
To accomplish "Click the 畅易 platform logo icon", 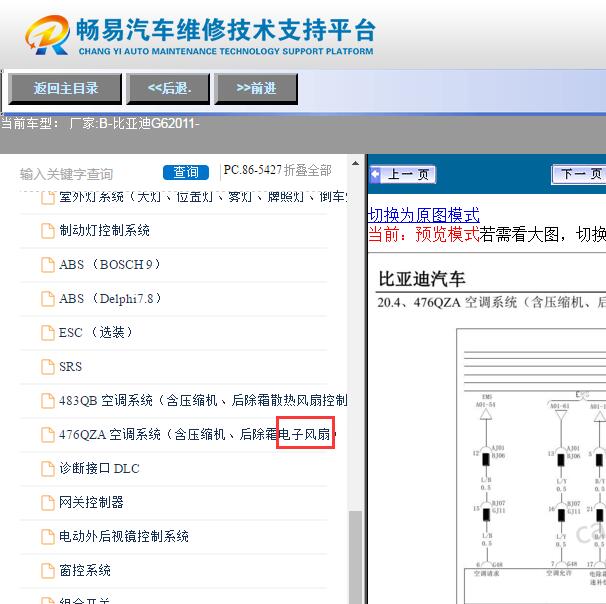I will [x=48, y=35].
